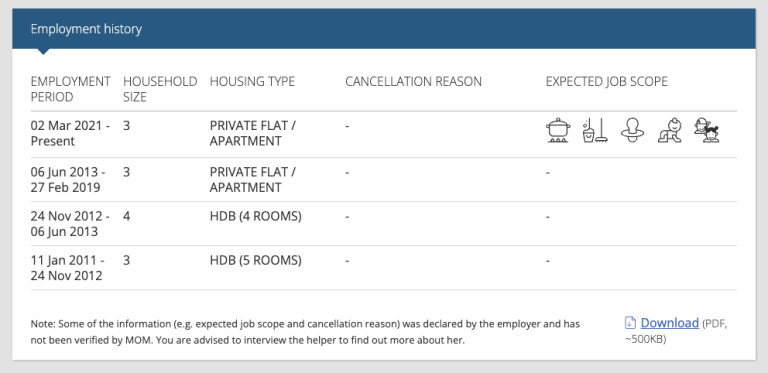Click the HDB (5 ROOMS) housing type cell

point(256,260)
